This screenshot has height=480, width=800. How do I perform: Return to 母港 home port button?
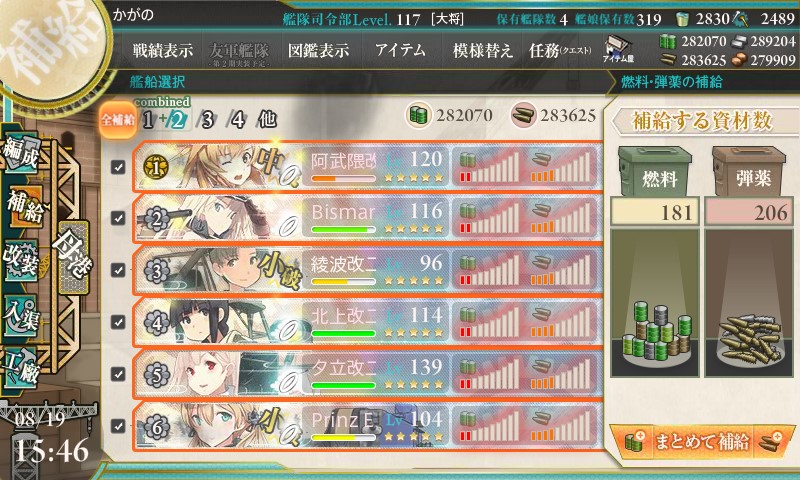tap(73, 258)
